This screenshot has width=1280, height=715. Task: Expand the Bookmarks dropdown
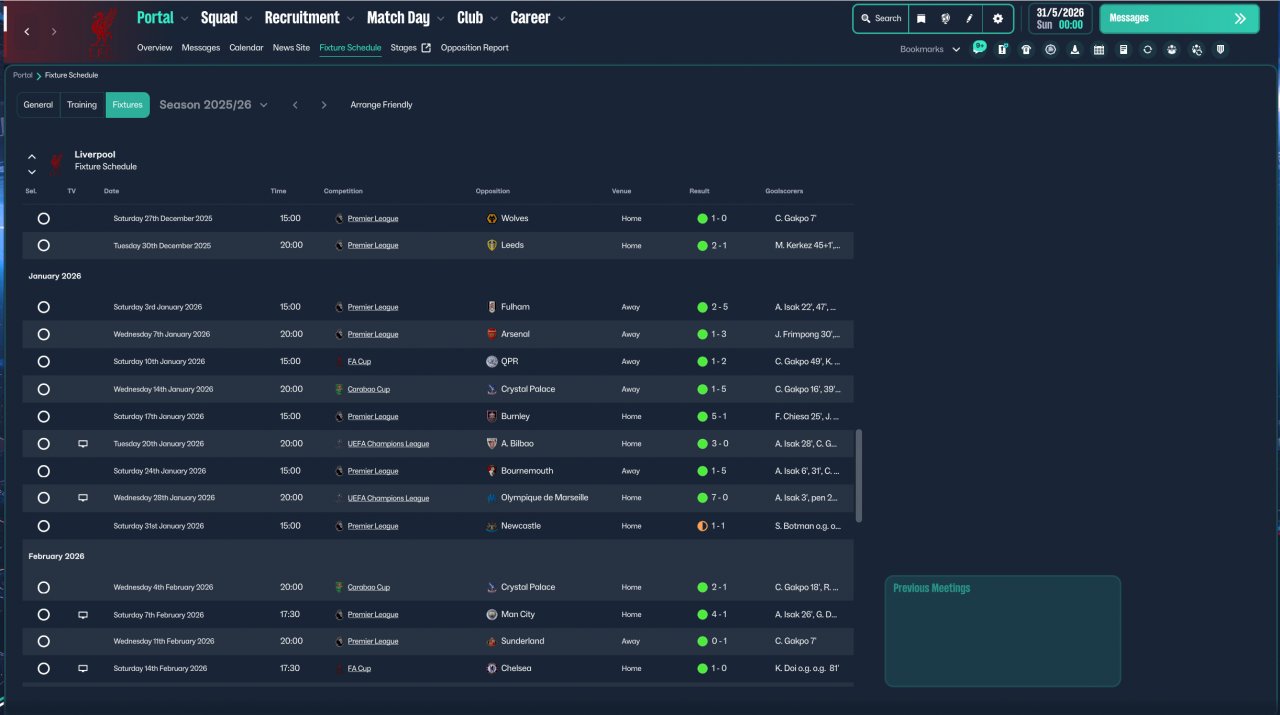click(929, 49)
